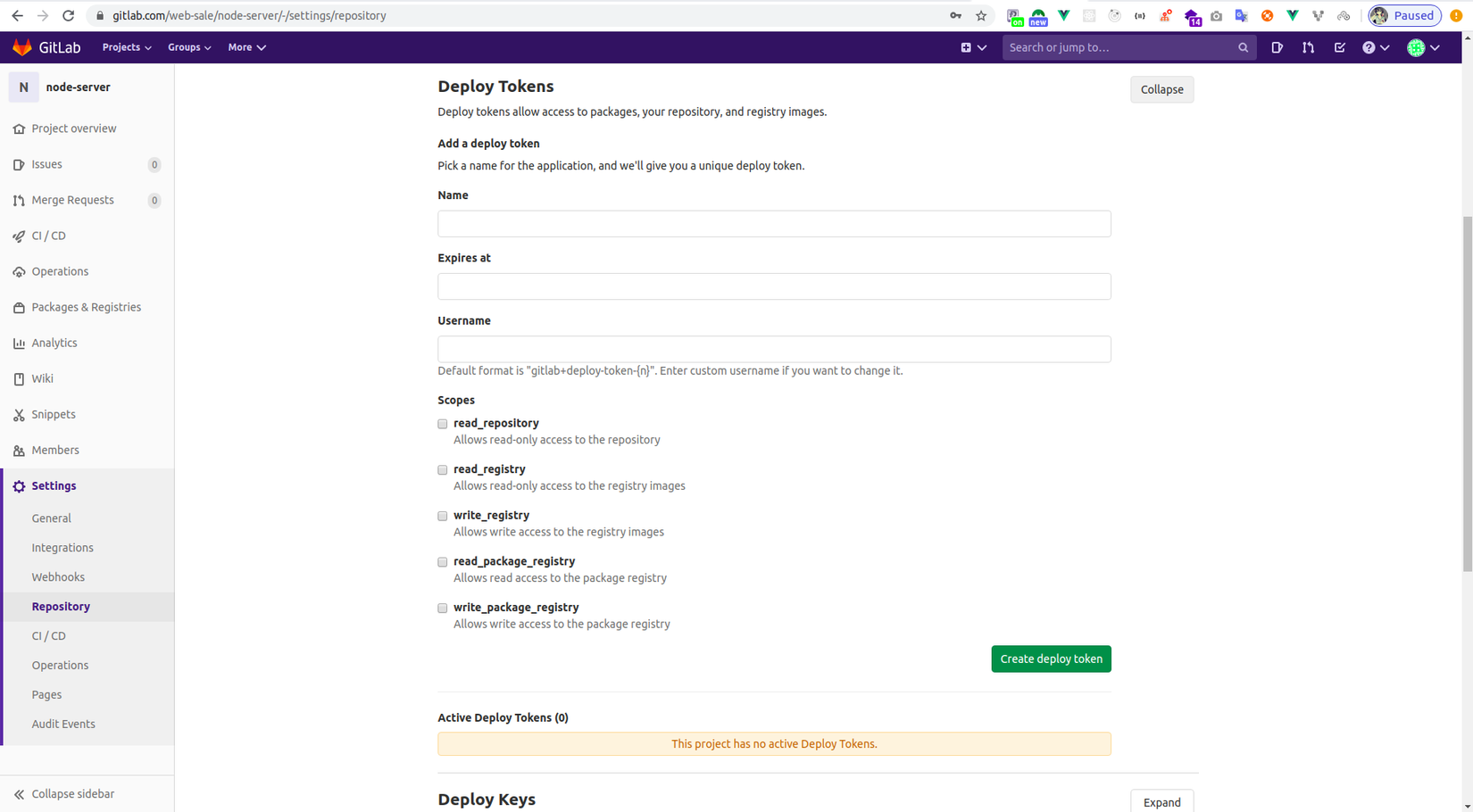The width and height of the screenshot is (1473, 812).
Task: Expand the Deploy Keys section
Action: (1161, 801)
